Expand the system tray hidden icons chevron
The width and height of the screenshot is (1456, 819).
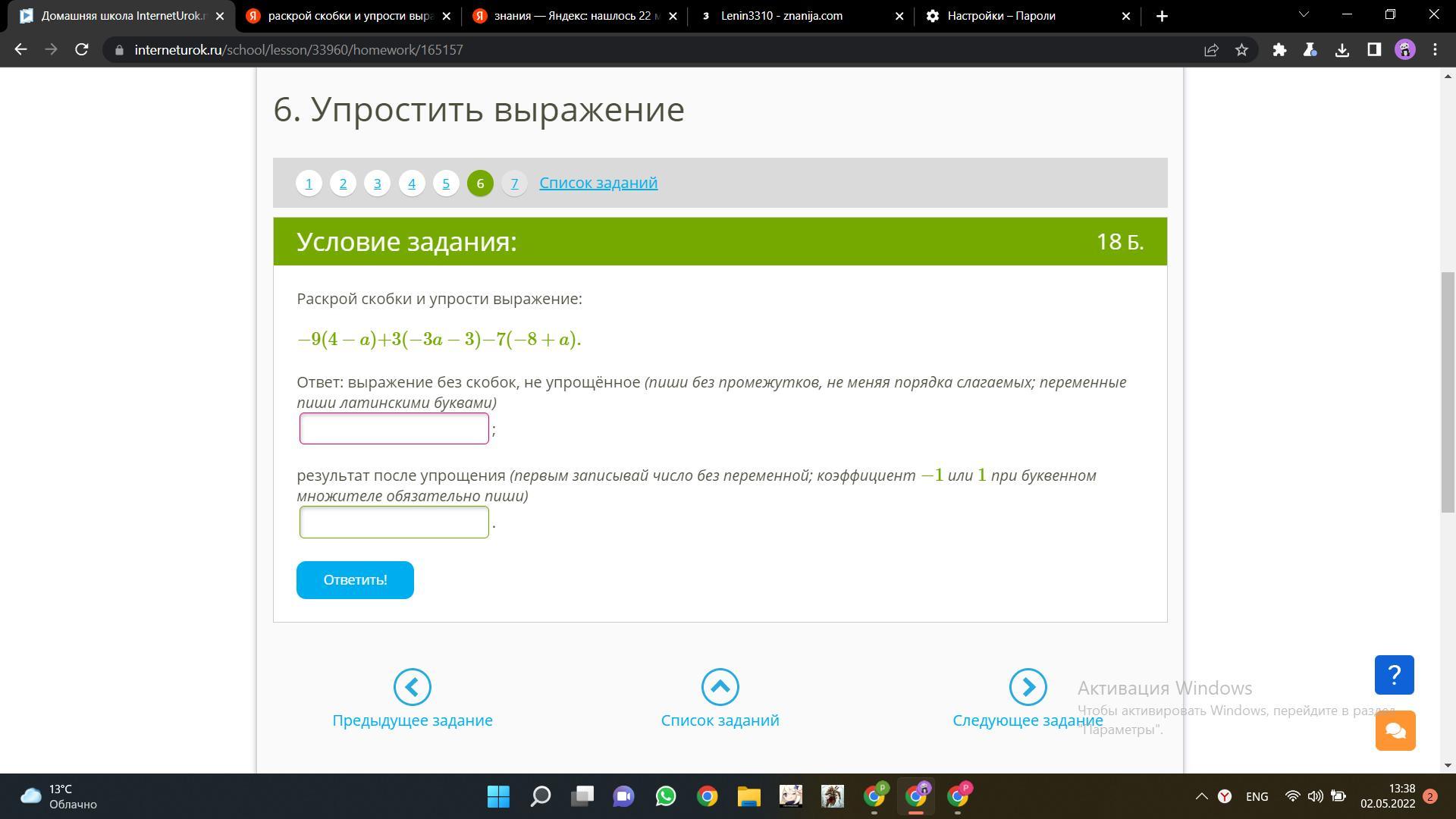pos(1201,796)
